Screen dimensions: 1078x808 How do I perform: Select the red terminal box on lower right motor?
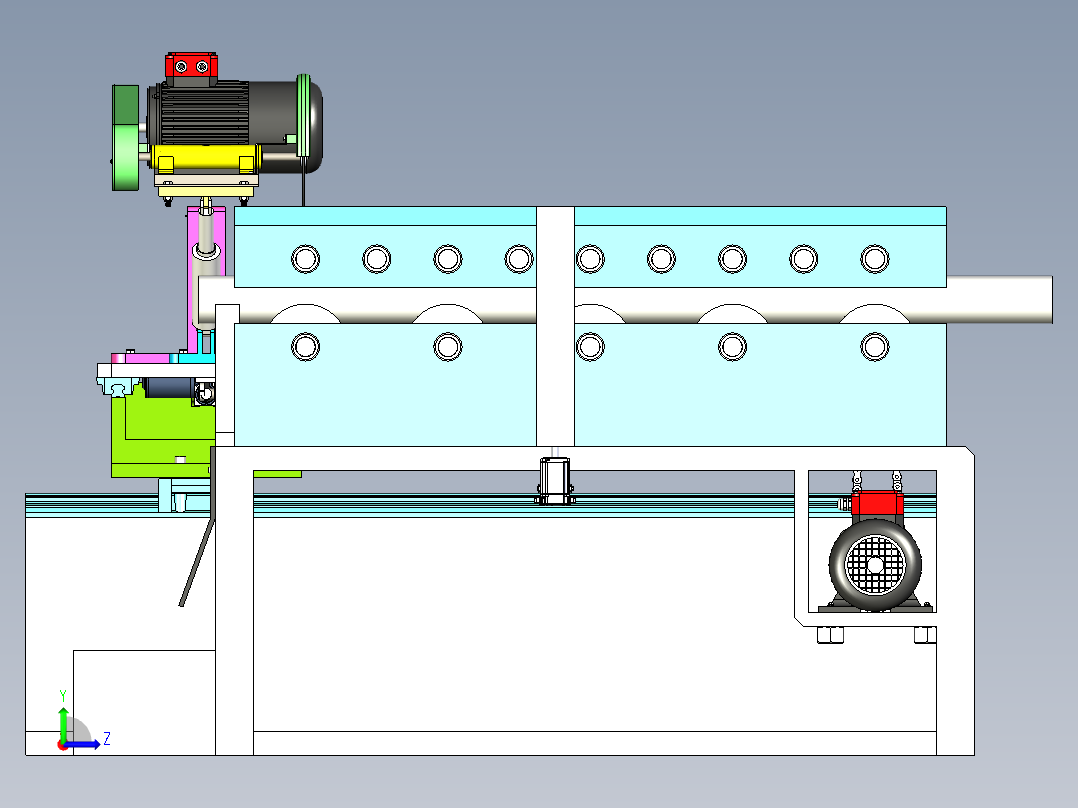pos(877,503)
